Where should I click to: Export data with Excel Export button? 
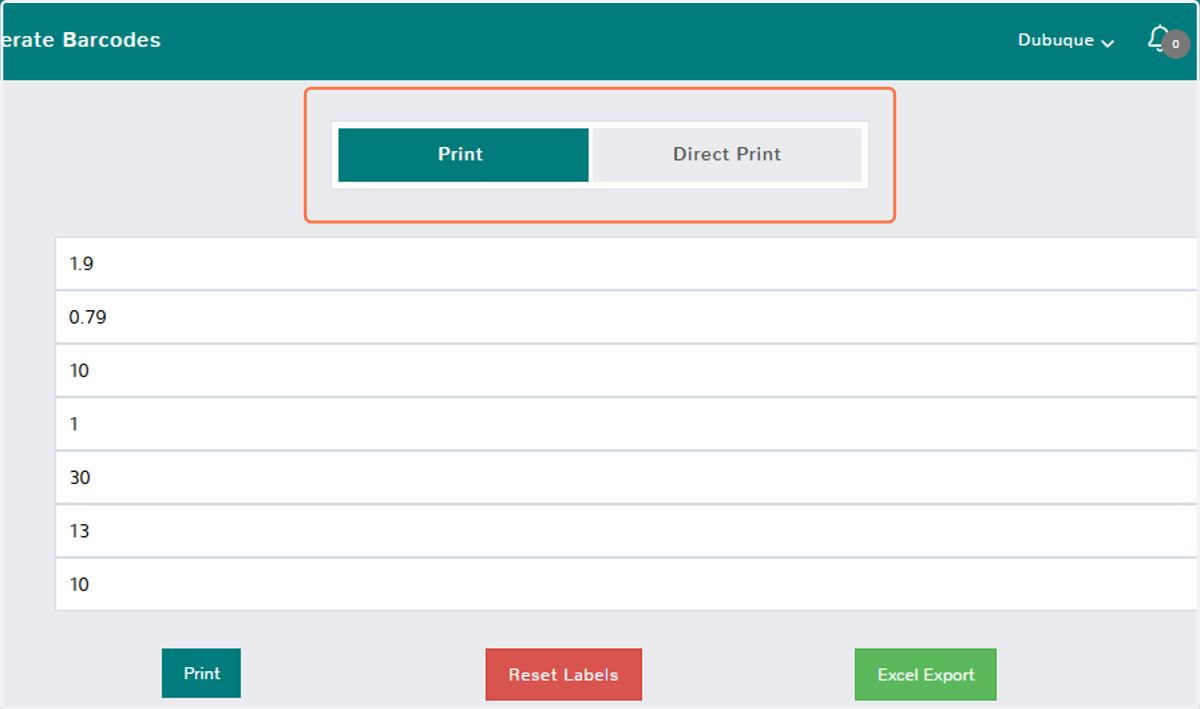(926, 675)
